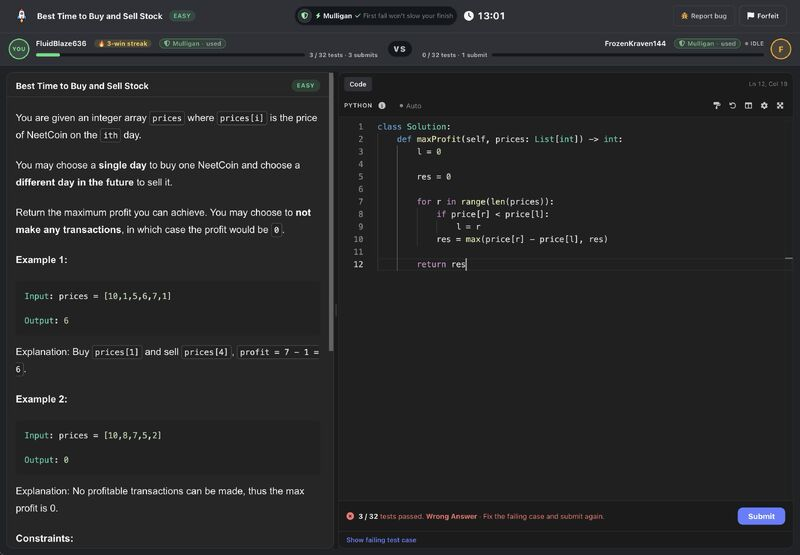Image resolution: width=800 pixels, height=555 pixels.
Task: Click code line 12 'return res'
Action: click(x=441, y=264)
